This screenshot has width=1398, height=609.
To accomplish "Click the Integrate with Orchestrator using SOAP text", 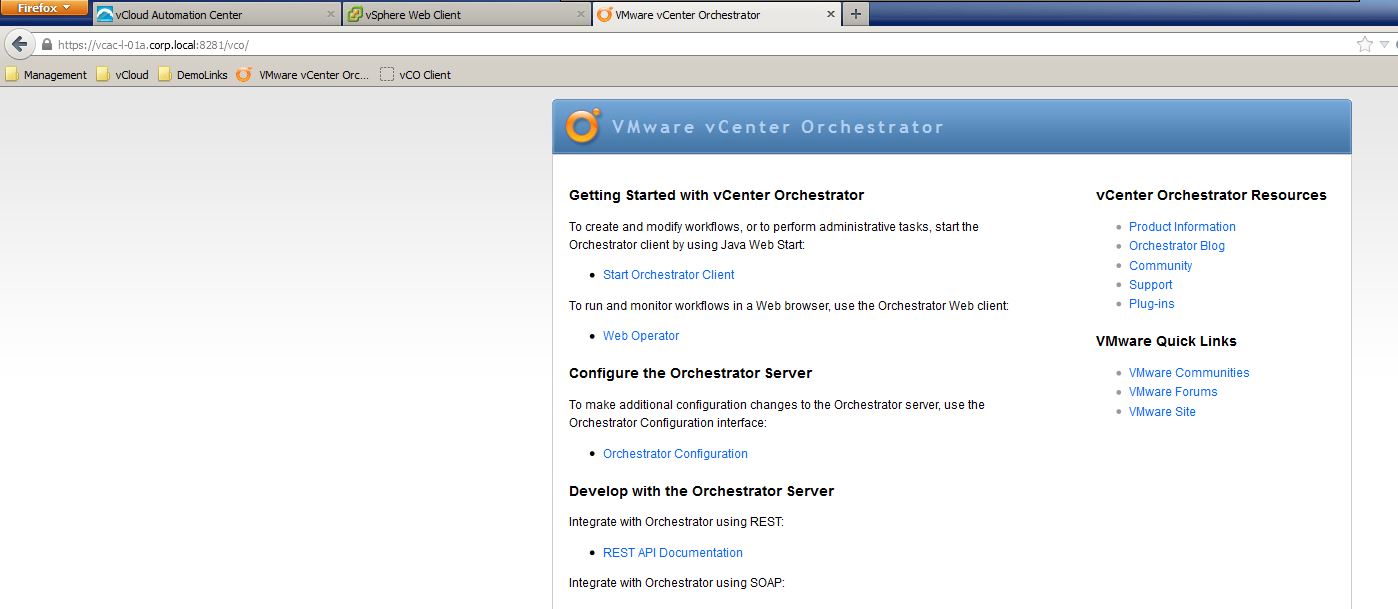I will 677,583.
